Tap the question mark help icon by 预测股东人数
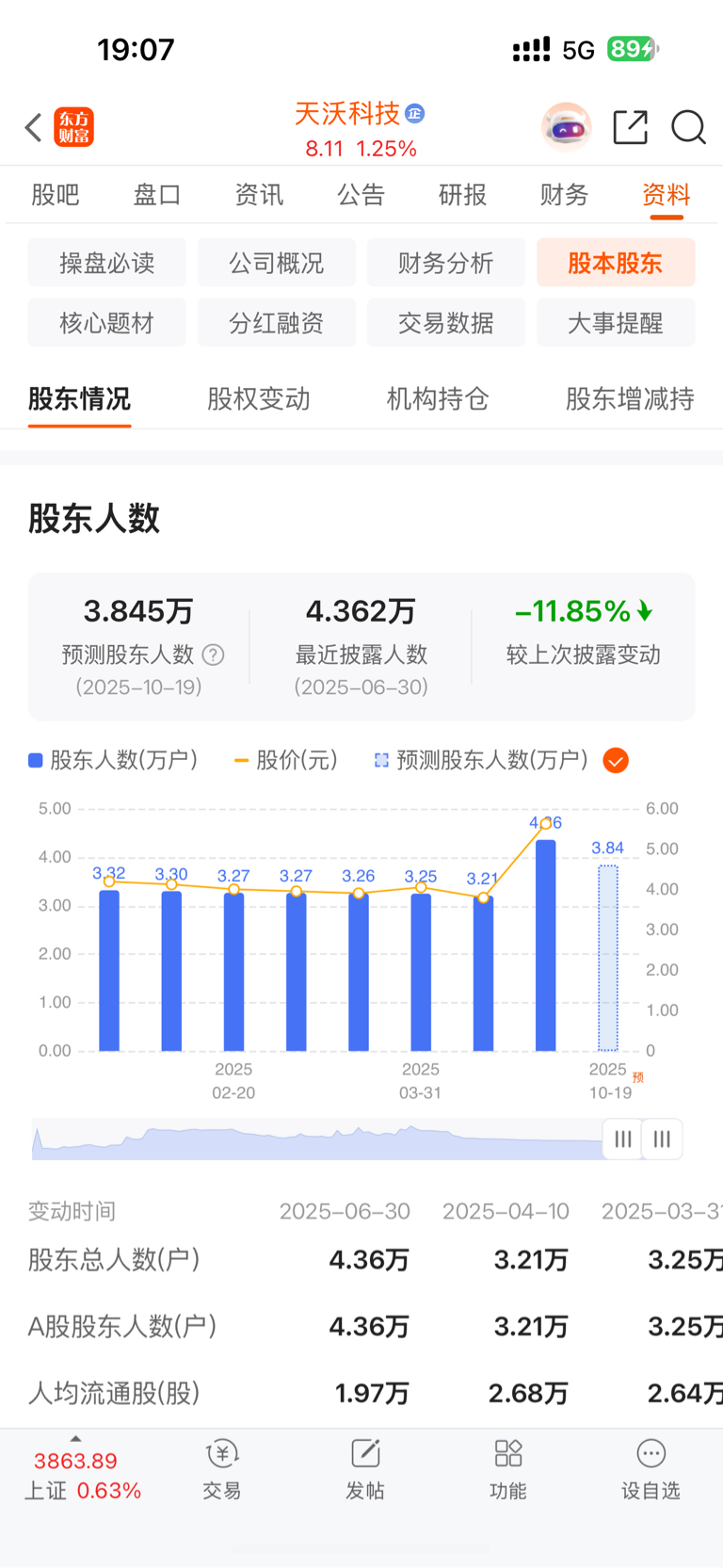723x1568 pixels. tap(214, 655)
